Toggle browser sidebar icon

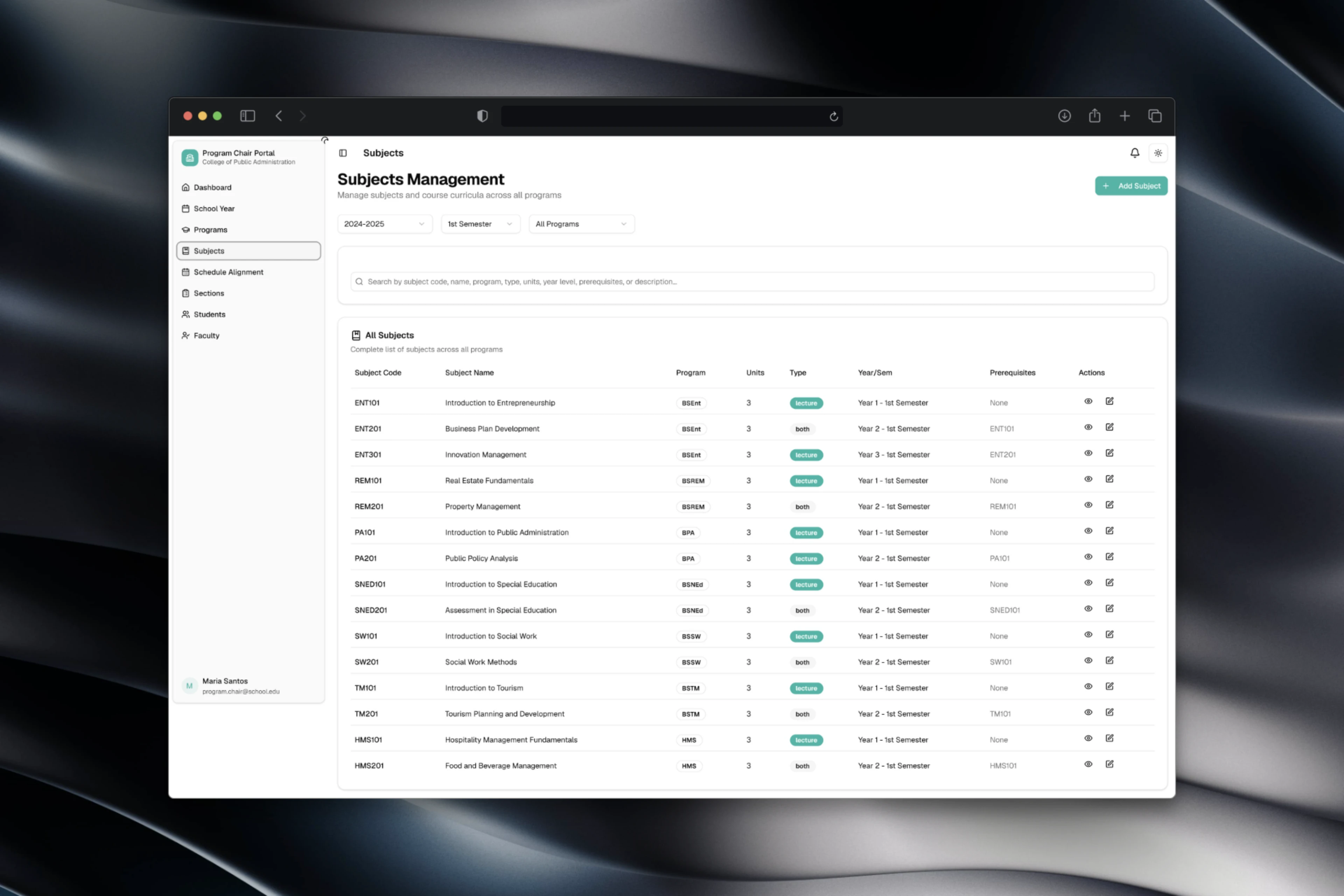coord(247,116)
